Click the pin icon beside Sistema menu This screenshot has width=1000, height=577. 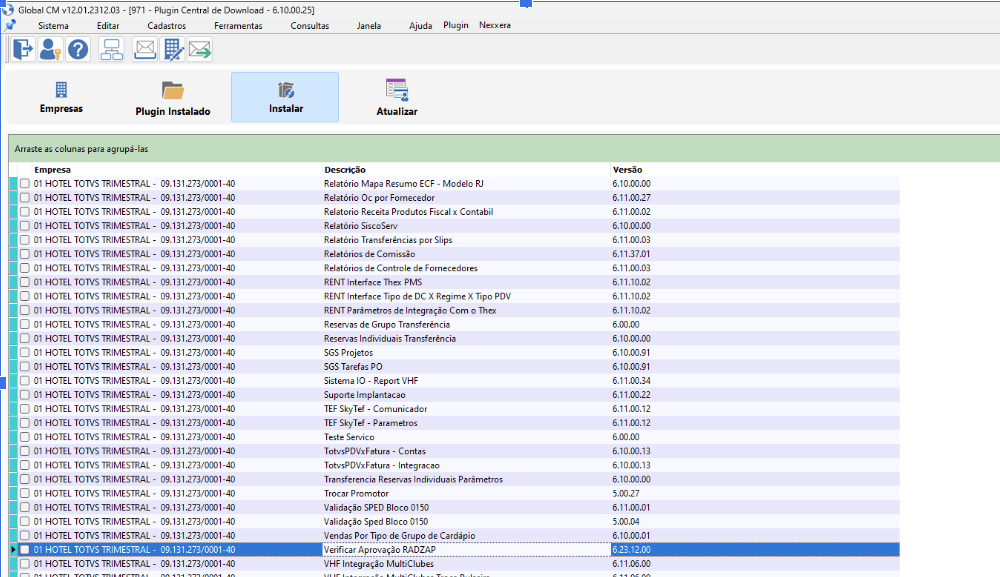tap(10, 26)
